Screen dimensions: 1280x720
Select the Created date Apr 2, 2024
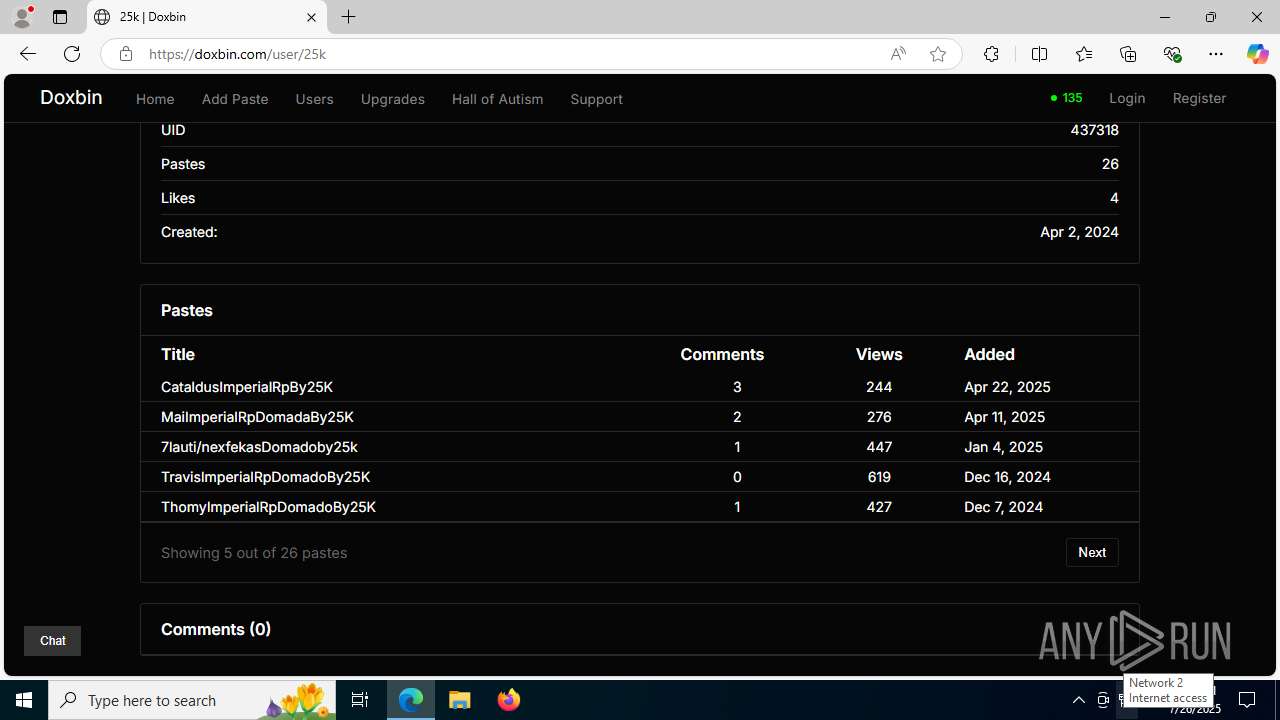pyautogui.click(x=1079, y=232)
